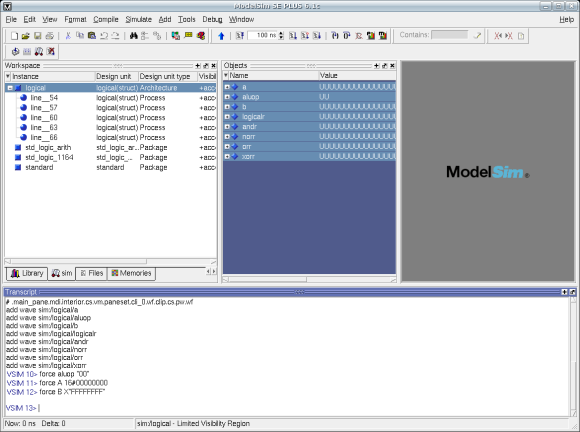Expand signal xorr in Objects pane
The image size is (580, 432).
[x=227, y=157]
